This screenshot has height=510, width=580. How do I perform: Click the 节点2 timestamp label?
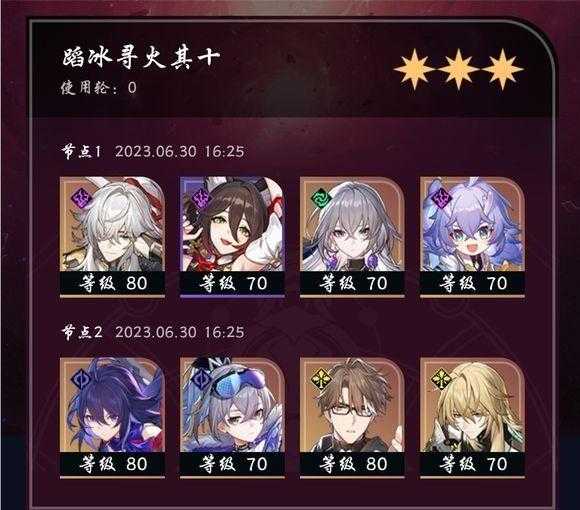point(179,332)
